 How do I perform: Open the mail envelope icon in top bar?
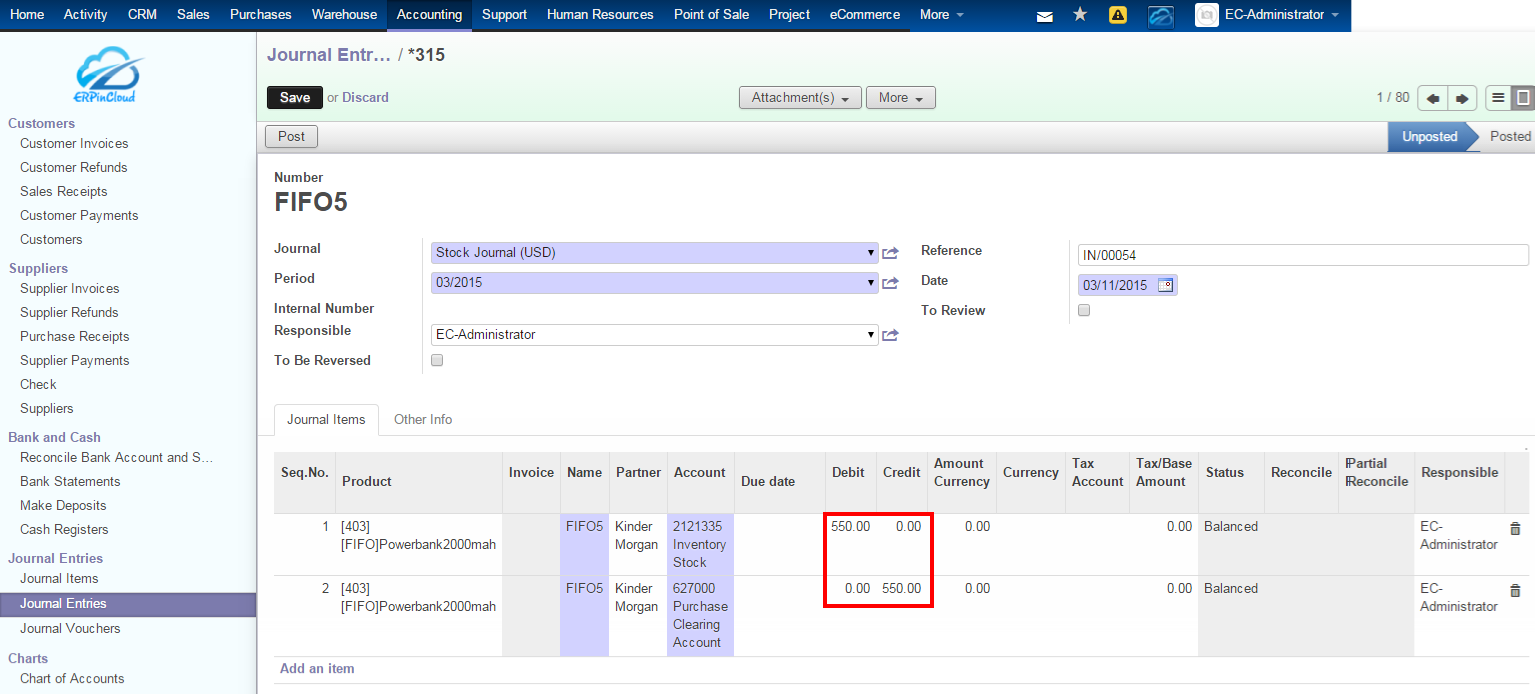click(x=1044, y=16)
